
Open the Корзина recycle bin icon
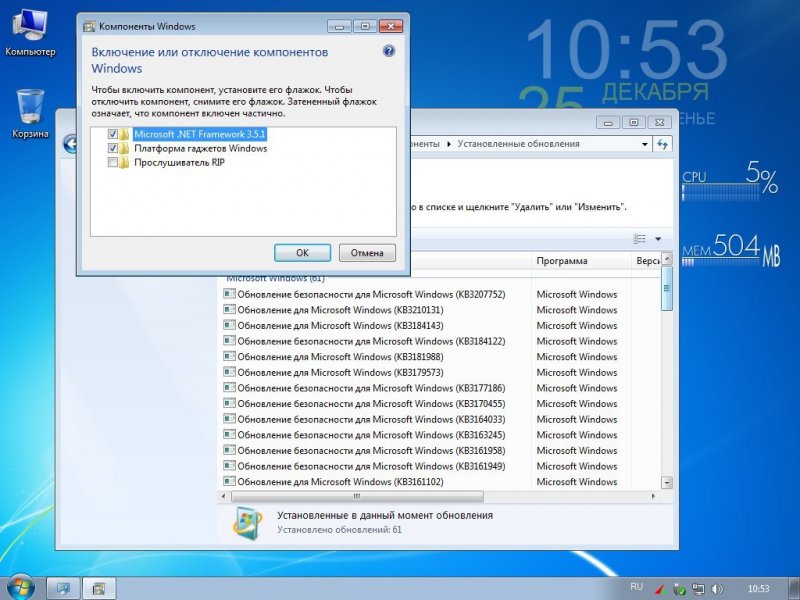[x=30, y=113]
